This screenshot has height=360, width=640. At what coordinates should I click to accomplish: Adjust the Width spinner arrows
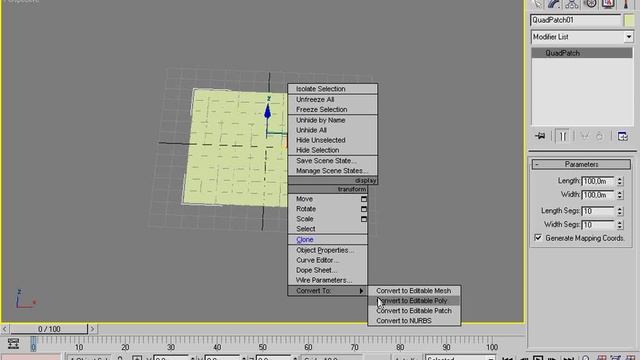point(620,195)
